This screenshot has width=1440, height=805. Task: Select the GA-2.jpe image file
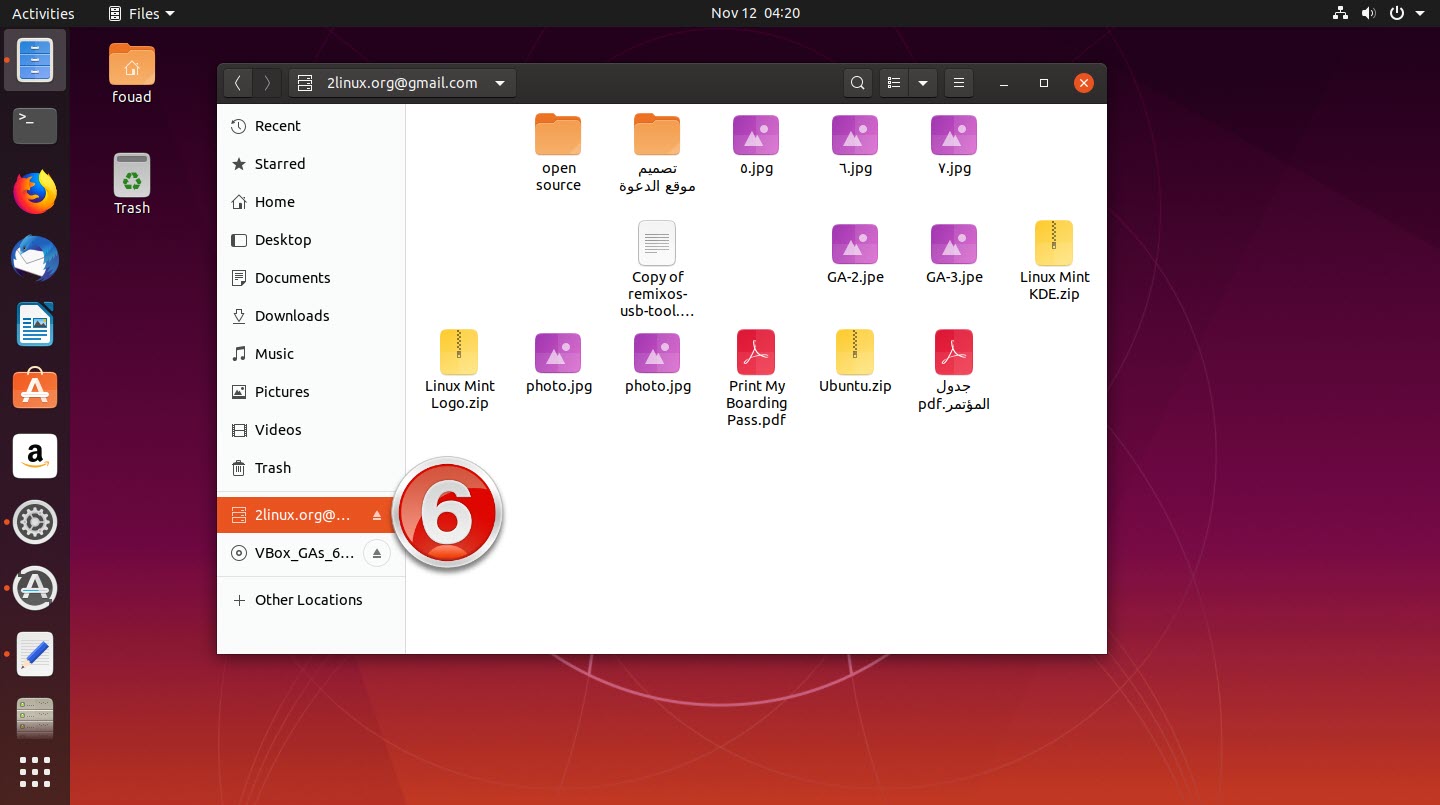[855, 254]
